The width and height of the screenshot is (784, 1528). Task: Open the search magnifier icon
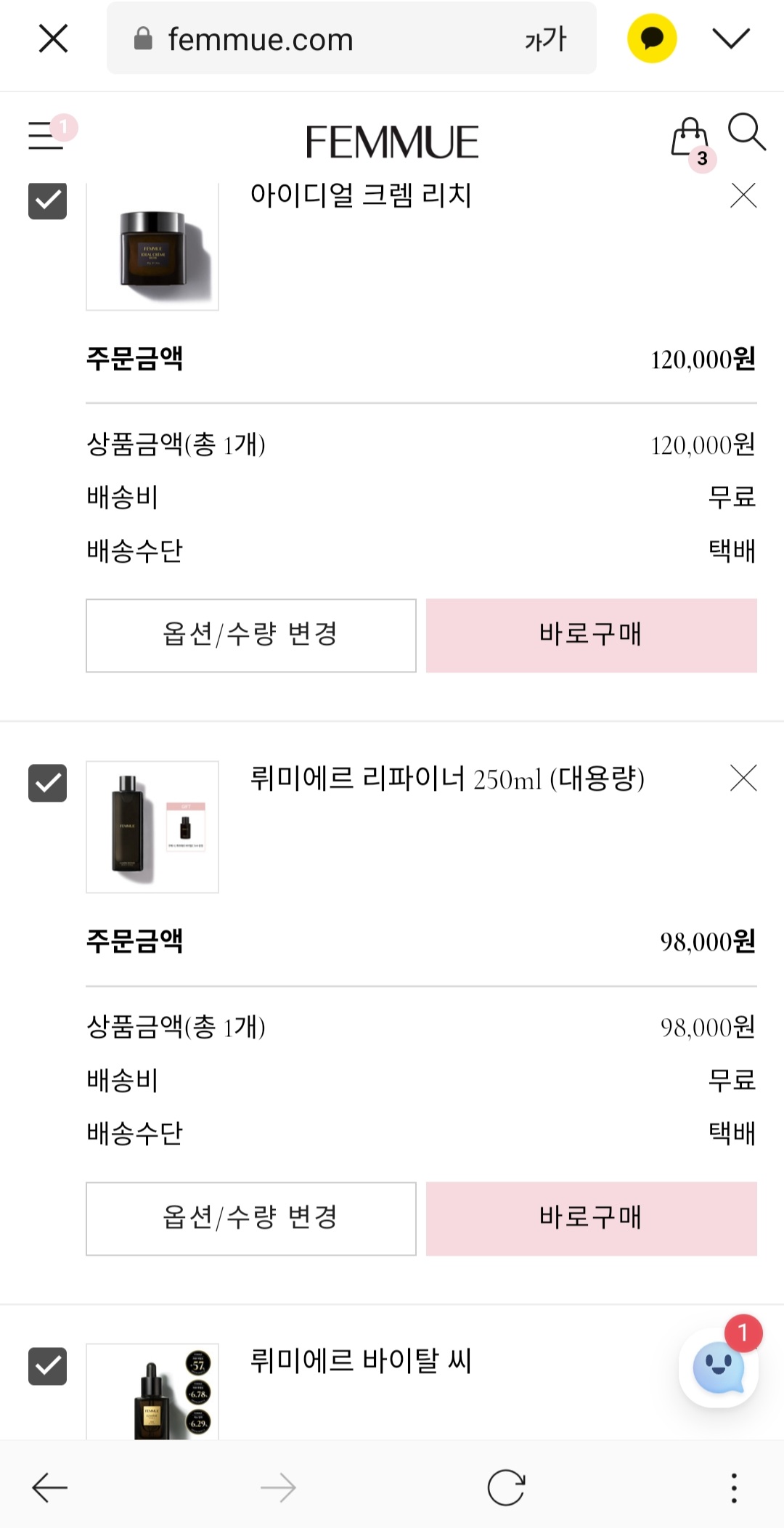pyautogui.click(x=747, y=131)
